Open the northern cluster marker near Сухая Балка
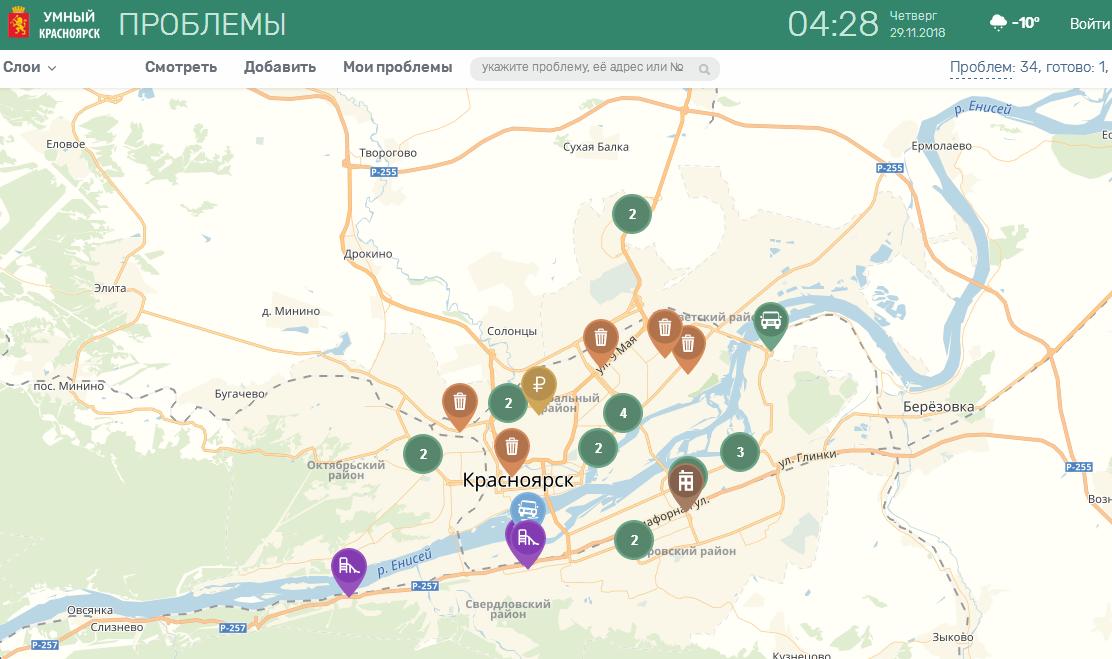1112x659 pixels. [x=632, y=214]
